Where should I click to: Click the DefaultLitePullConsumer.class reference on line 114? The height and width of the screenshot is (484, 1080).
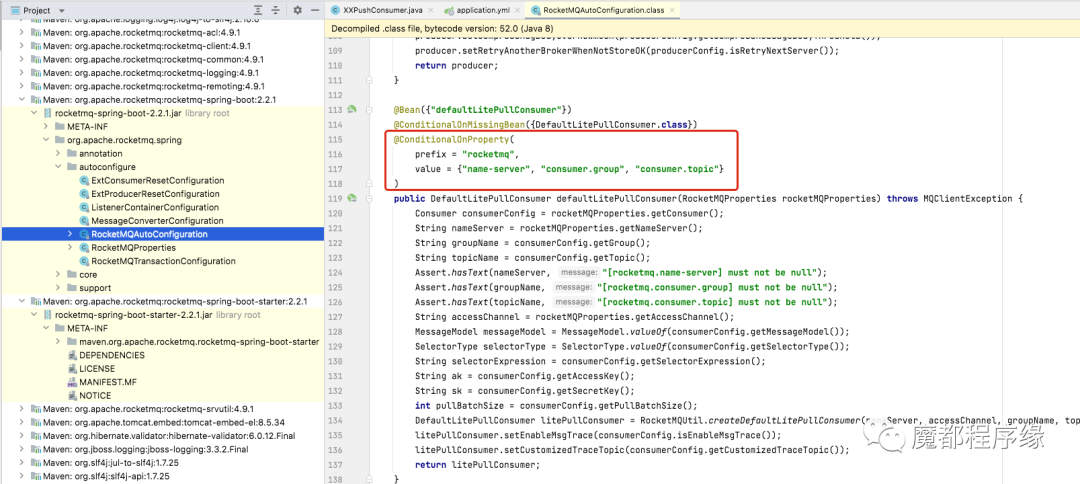point(614,125)
